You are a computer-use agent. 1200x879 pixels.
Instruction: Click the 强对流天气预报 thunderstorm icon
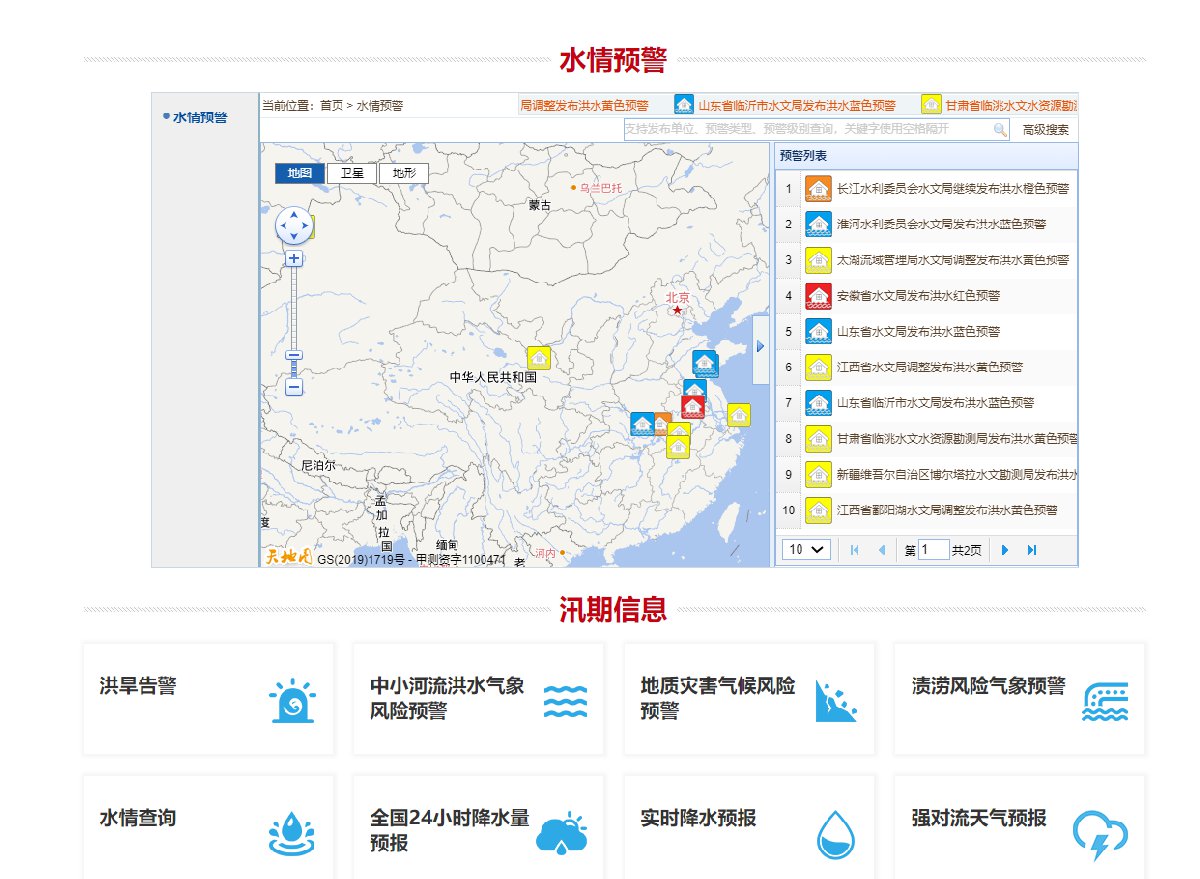click(x=1100, y=834)
